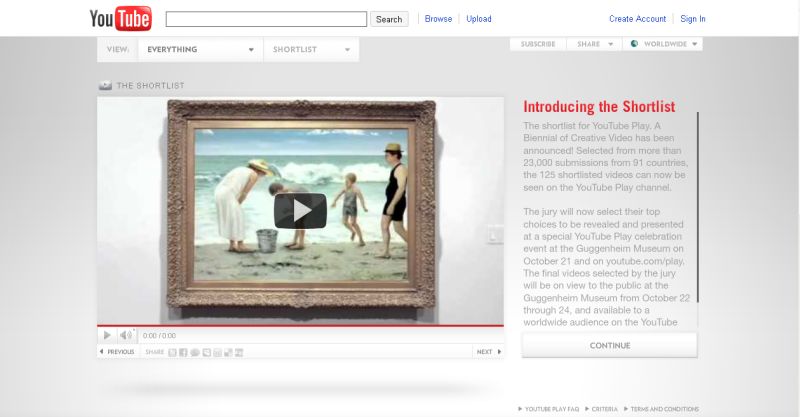Open the YouTube Play FAQ link
The width and height of the screenshot is (800, 417).
[x=549, y=409]
